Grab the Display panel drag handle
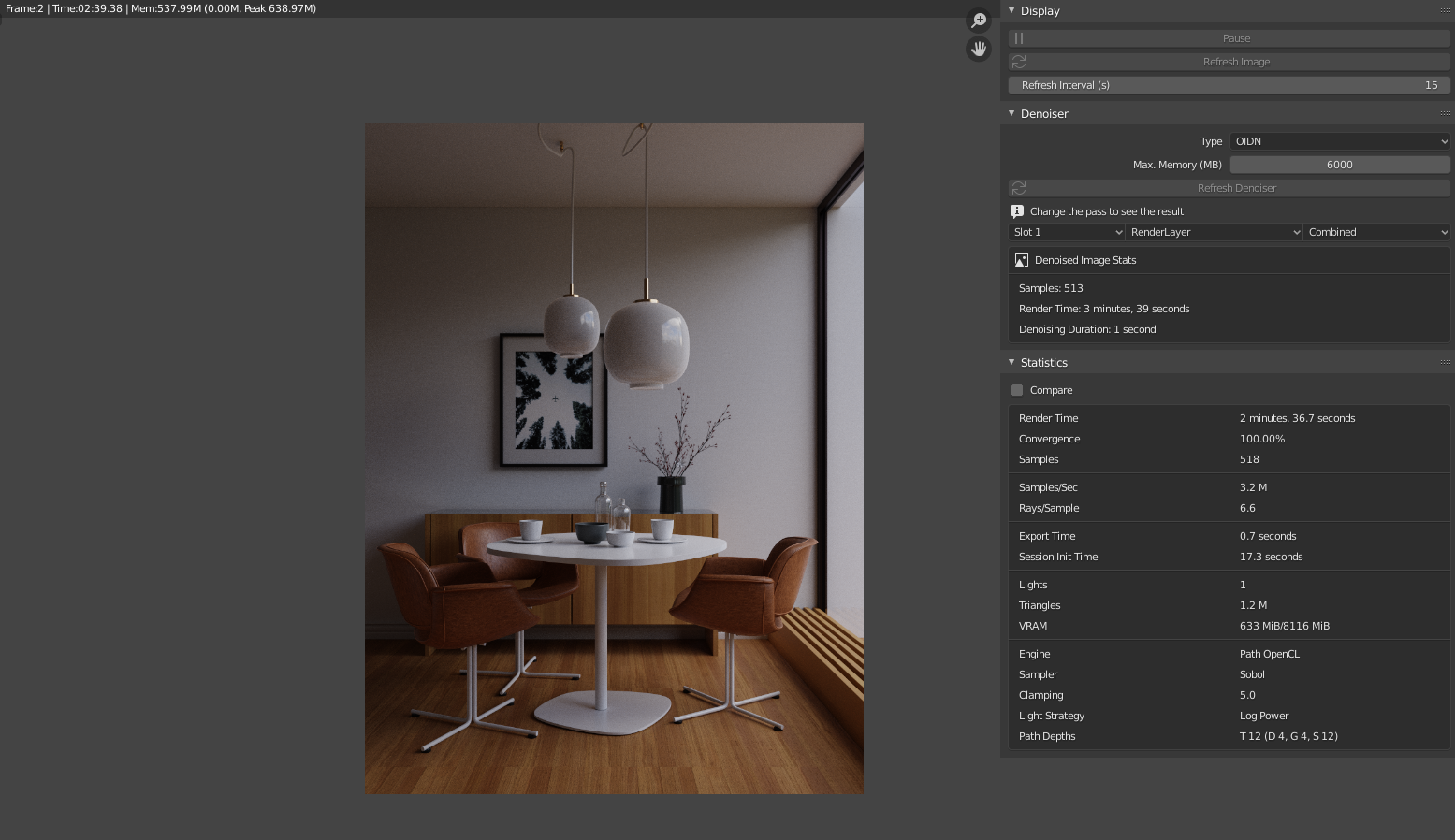 (x=1445, y=10)
